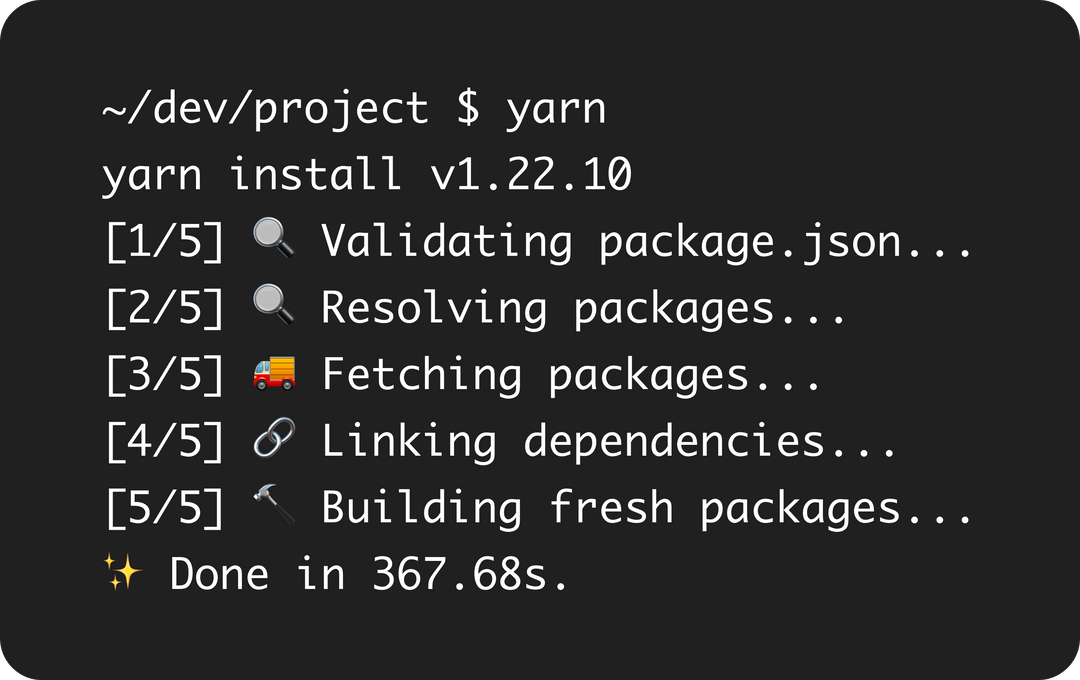Click the 'Fetching packages...' text
This screenshot has height=680, width=1080.
(571, 375)
